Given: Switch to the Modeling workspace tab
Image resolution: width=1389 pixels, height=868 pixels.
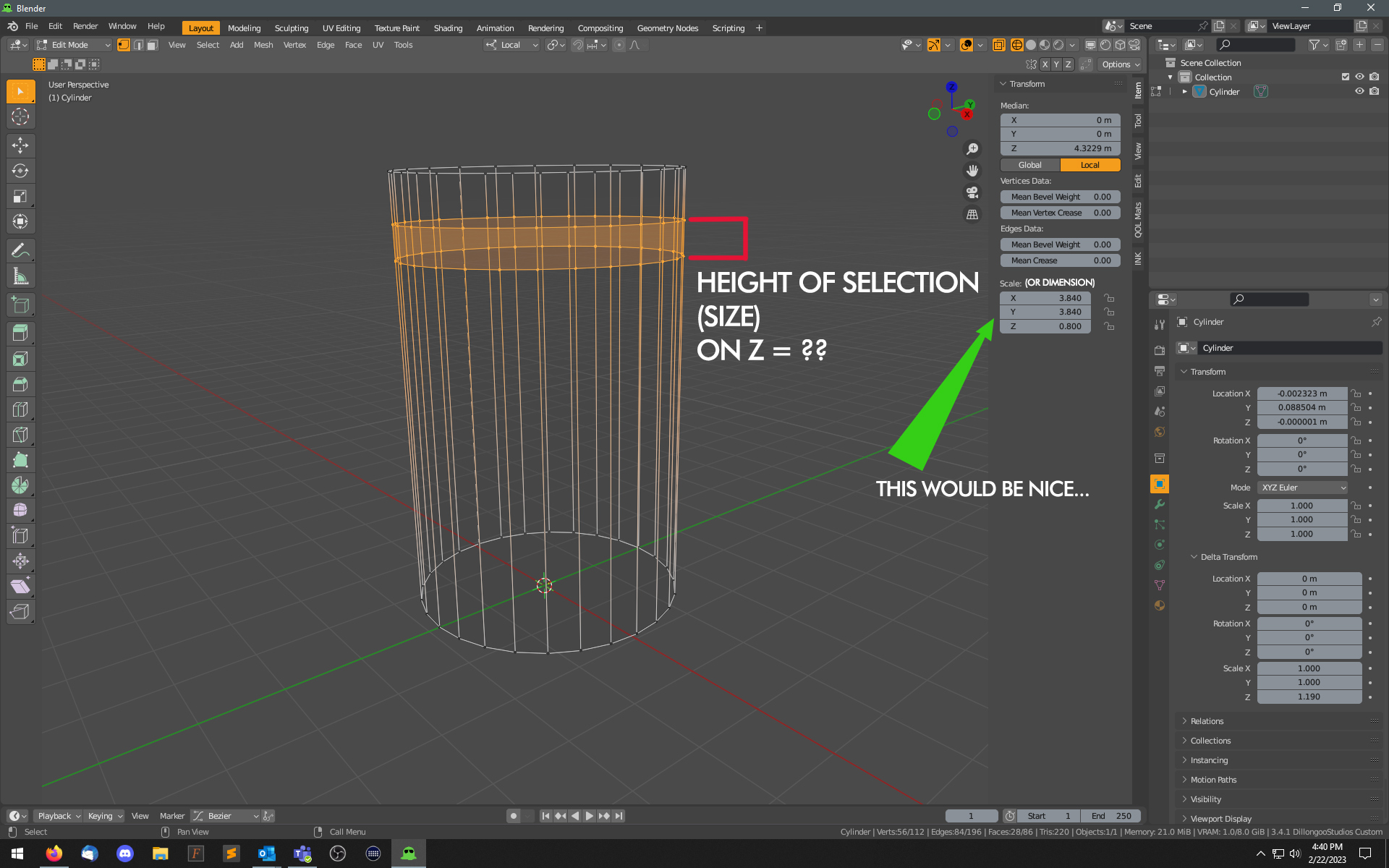Looking at the screenshot, I should (244, 28).
